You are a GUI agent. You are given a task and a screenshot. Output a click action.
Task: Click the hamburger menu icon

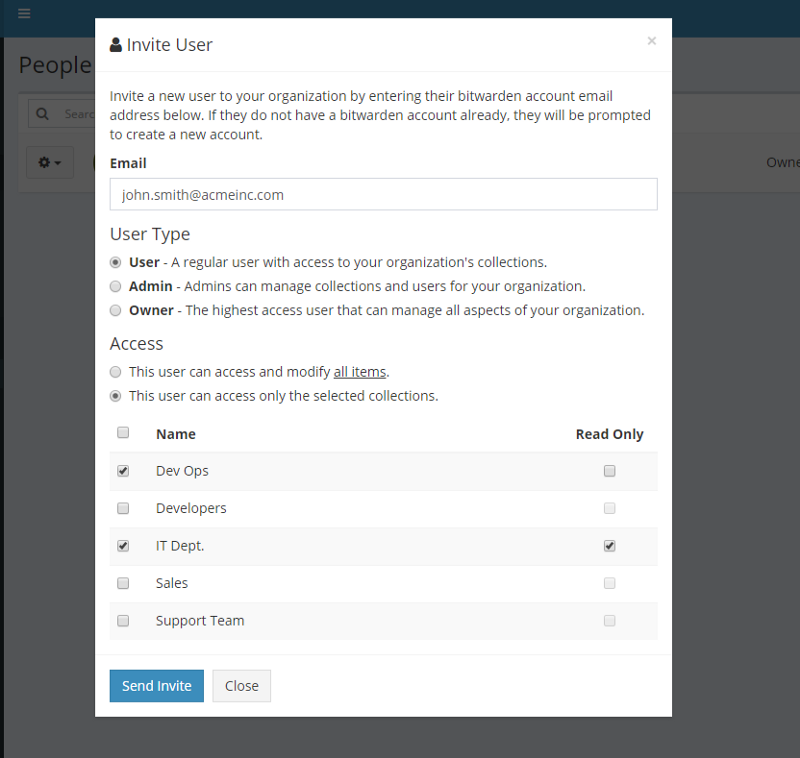[24, 14]
